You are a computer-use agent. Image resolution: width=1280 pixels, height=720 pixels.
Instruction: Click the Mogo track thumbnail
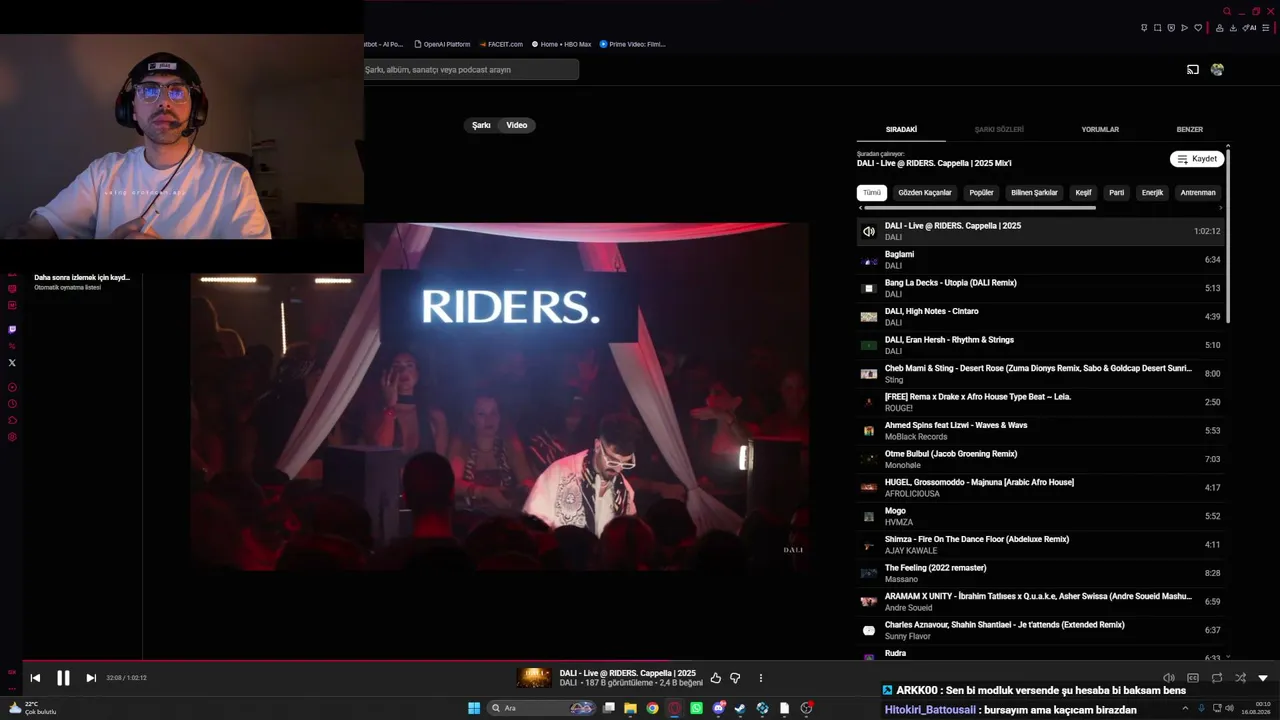(x=869, y=516)
